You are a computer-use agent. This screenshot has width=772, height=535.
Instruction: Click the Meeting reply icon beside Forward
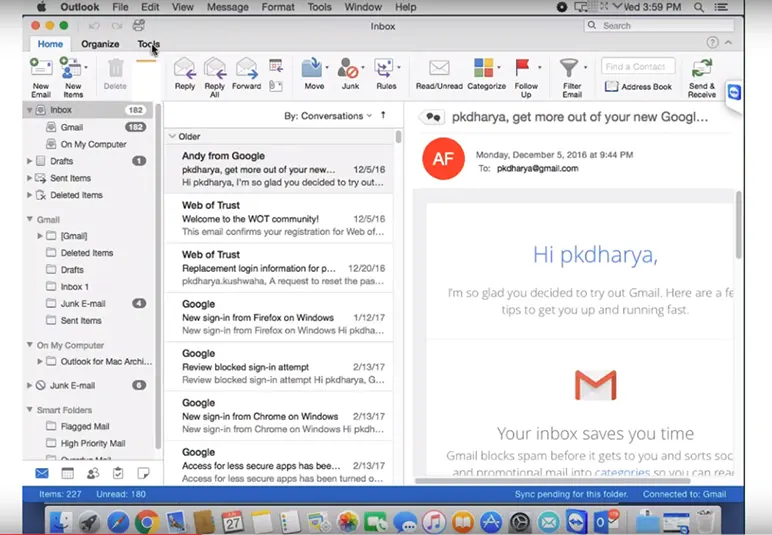(x=276, y=65)
